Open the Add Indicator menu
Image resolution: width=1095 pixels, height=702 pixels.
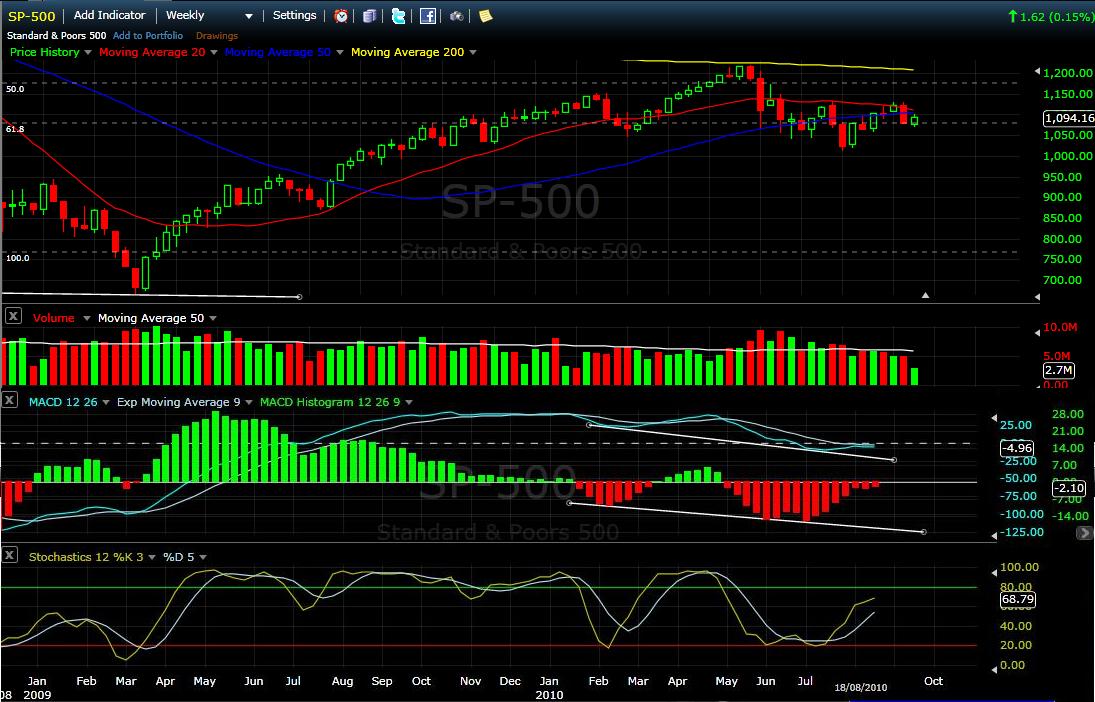tap(110, 15)
